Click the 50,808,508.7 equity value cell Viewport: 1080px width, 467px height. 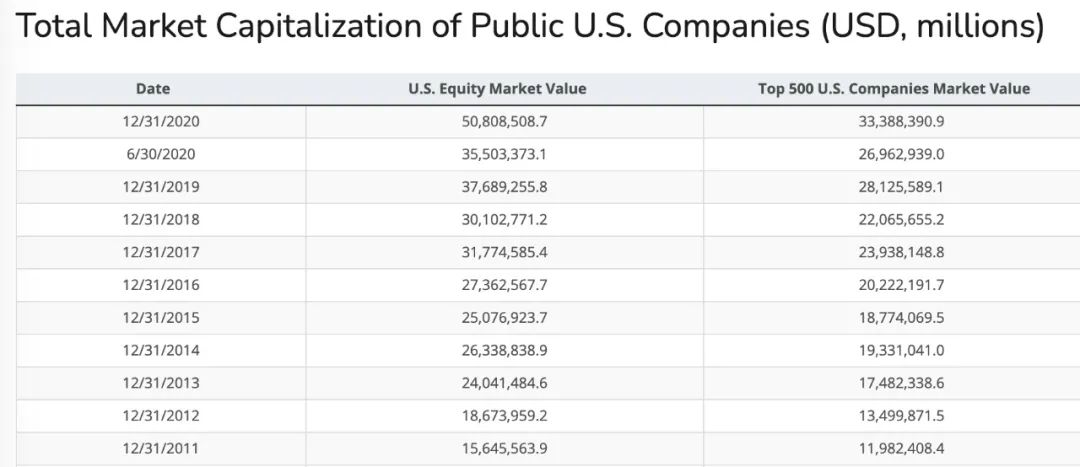pyautogui.click(x=504, y=121)
